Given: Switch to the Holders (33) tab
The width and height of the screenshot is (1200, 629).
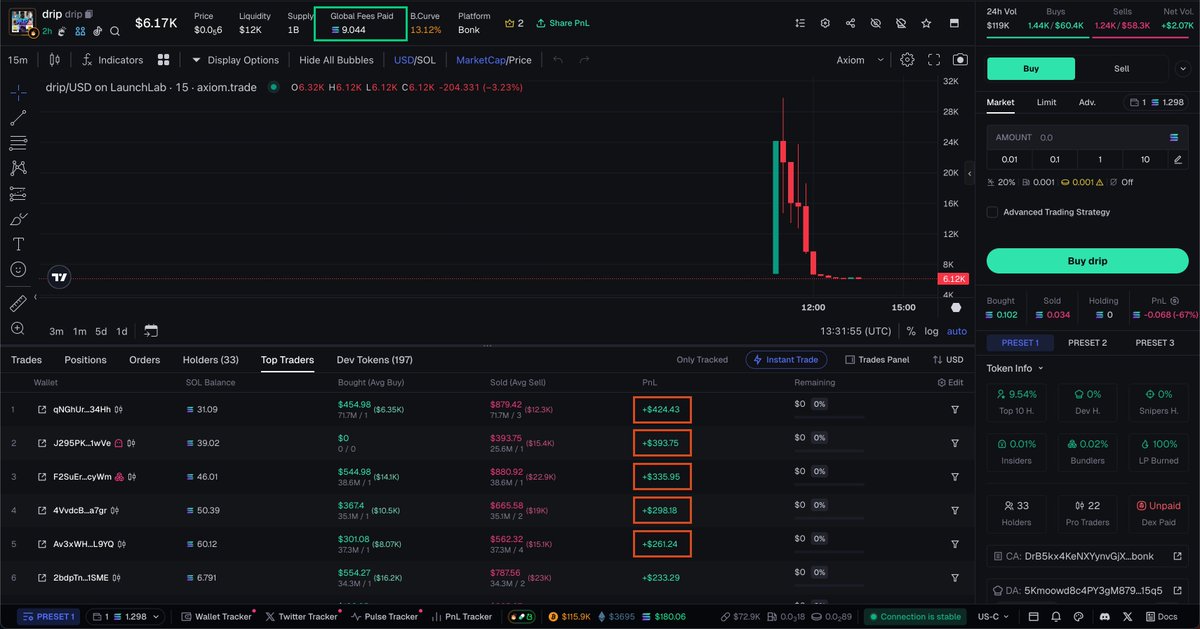Looking at the screenshot, I should 211,360.
